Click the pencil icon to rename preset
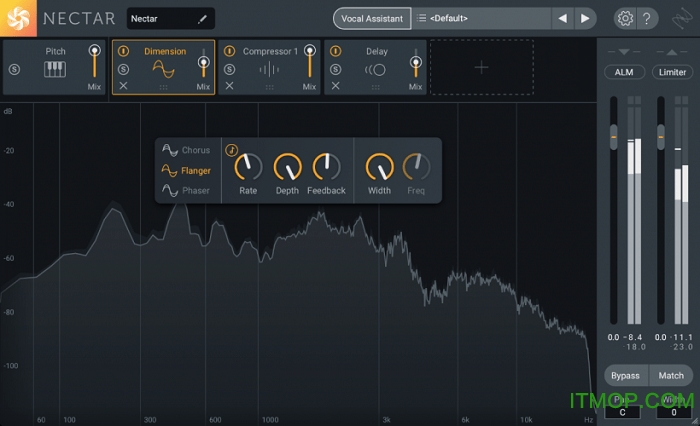The image size is (700, 426). pyautogui.click(x=202, y=18)
